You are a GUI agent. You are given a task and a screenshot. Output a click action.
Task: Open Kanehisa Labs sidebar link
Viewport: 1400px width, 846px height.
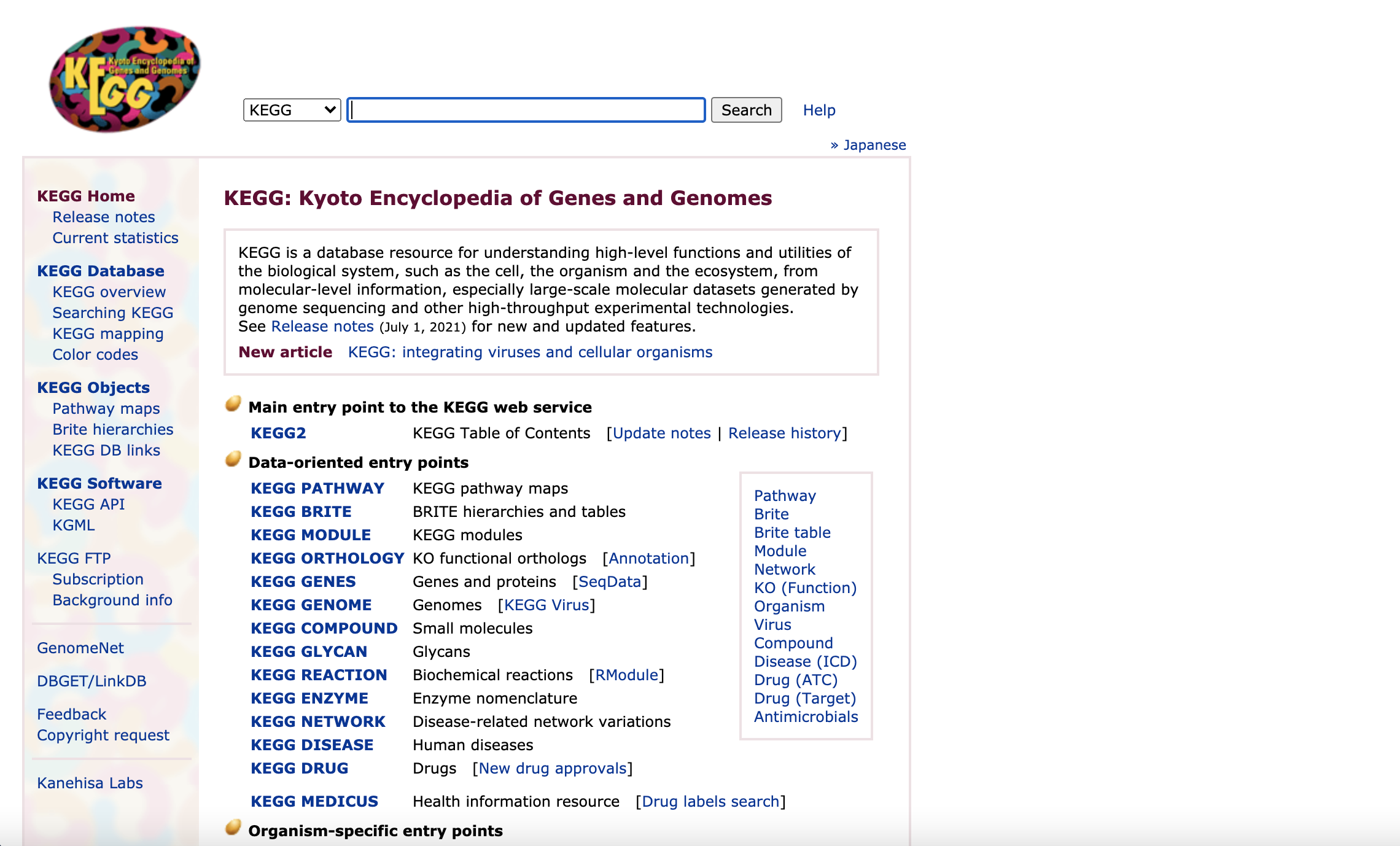pyautogui.click(x=90, y=783)
